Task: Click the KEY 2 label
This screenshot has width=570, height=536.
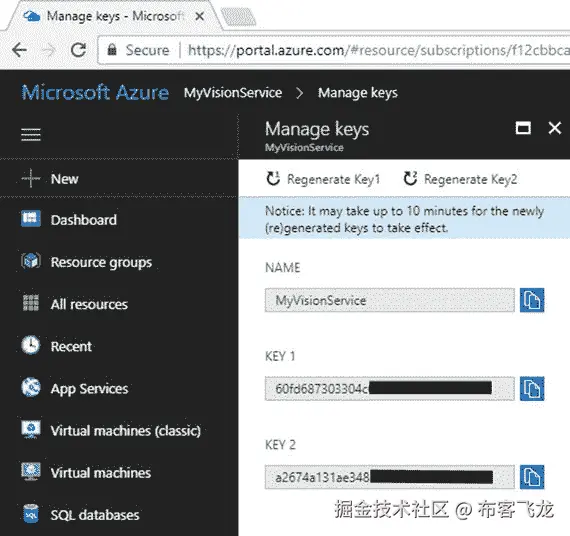Action: (280, 445)
